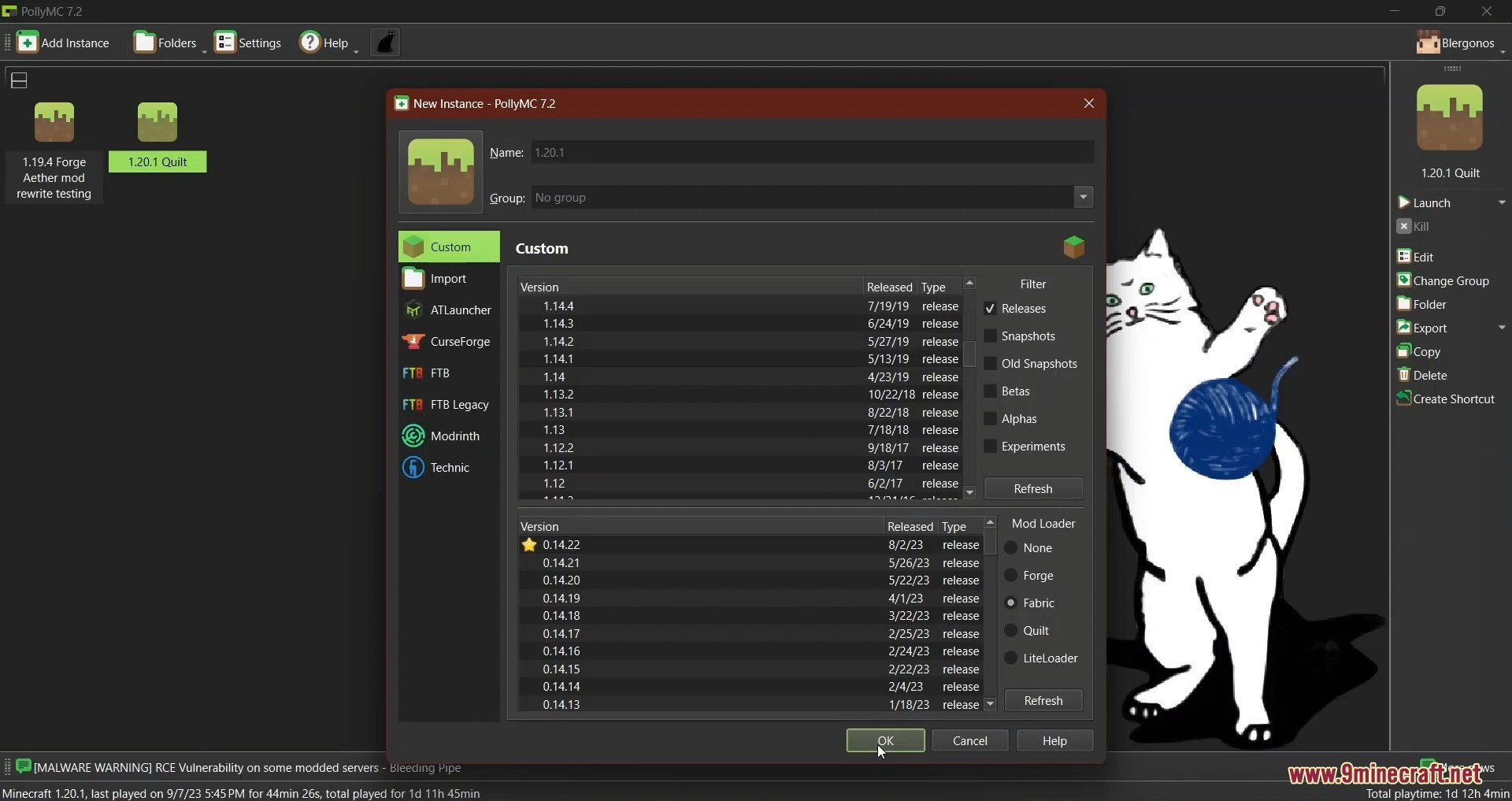This screenshot has width=1512, height=801.
Task: Select Fabric mod loader radio button
Action: (x=1012, y=604)
